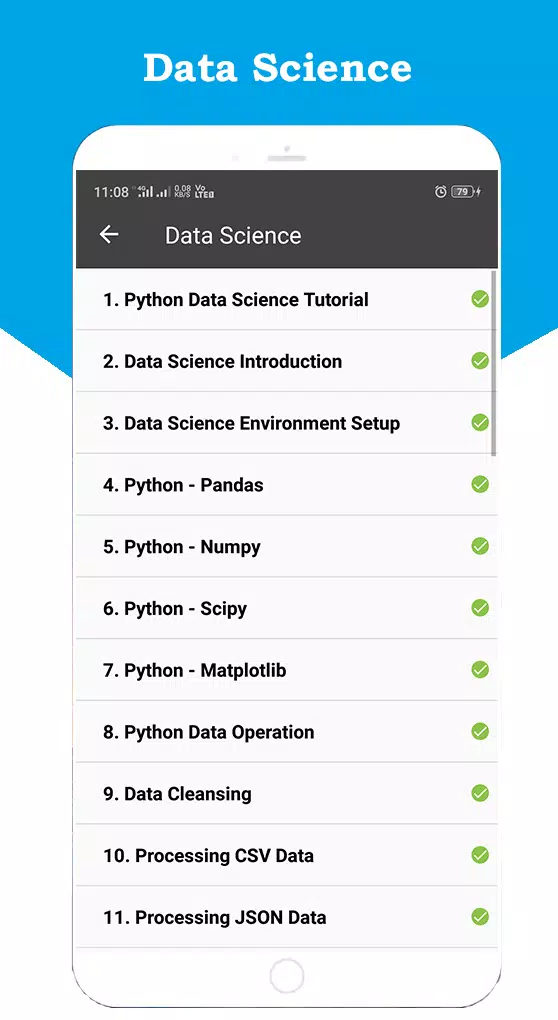The height and width of the screenshot is (1020, 558).
Task: Click the lesson list vertical scrollbar
Action: pos(494,363)
